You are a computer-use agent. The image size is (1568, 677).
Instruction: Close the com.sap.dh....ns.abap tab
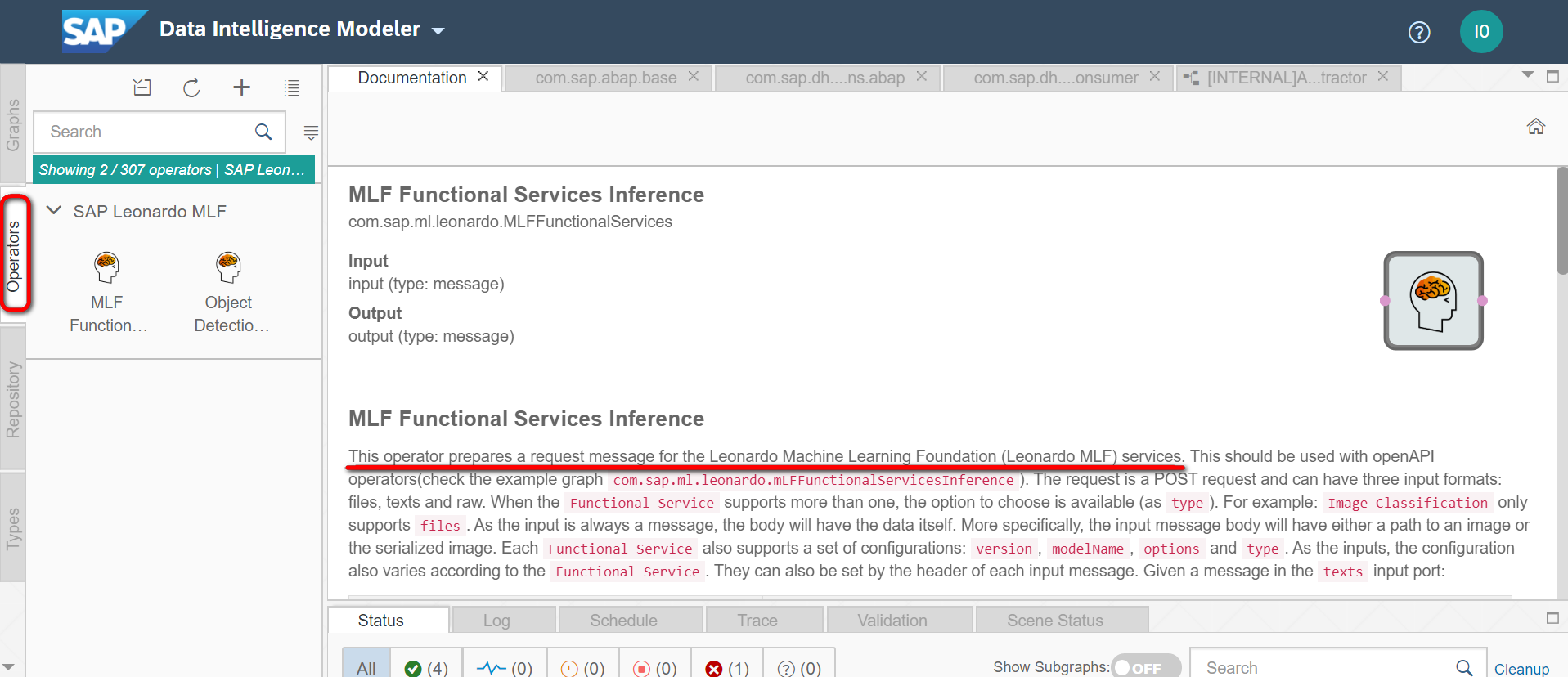pos(922,76)
